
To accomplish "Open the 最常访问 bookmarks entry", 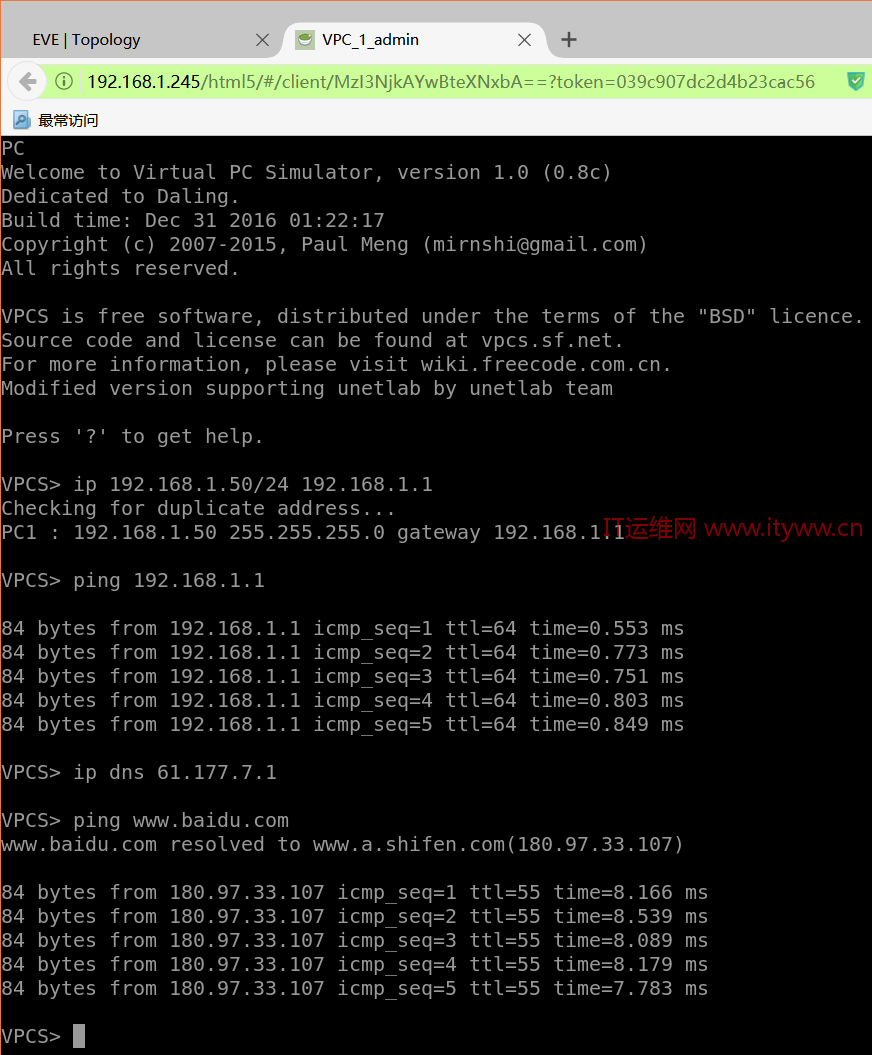I will 56,120.
